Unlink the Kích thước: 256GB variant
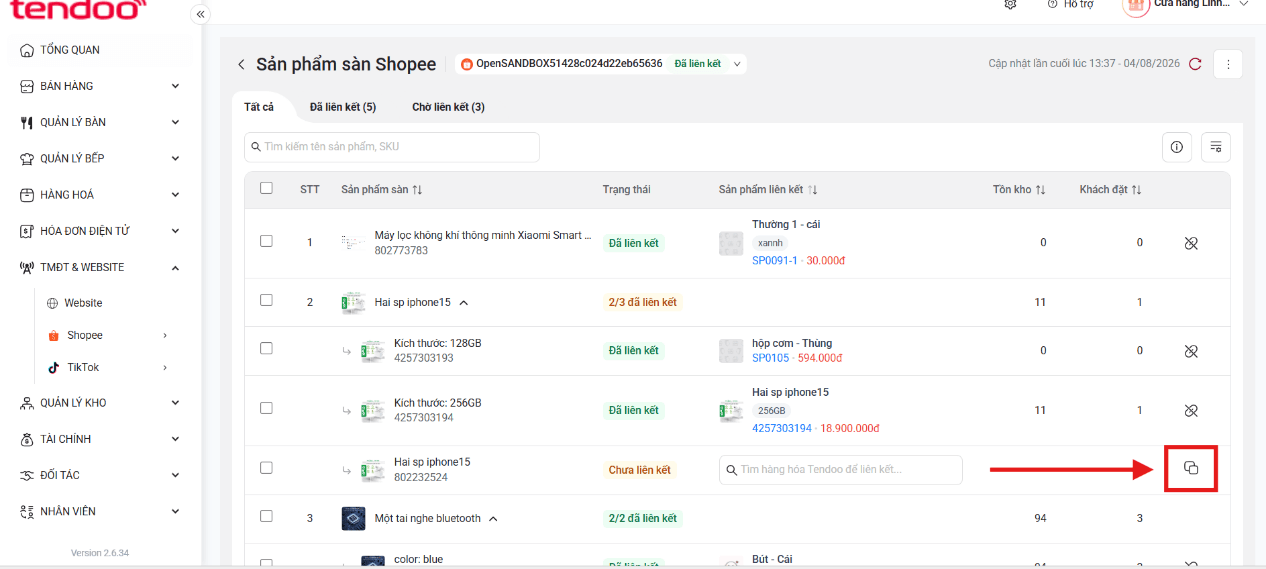Viewport: 1266px width, 569px height. 1191,411
